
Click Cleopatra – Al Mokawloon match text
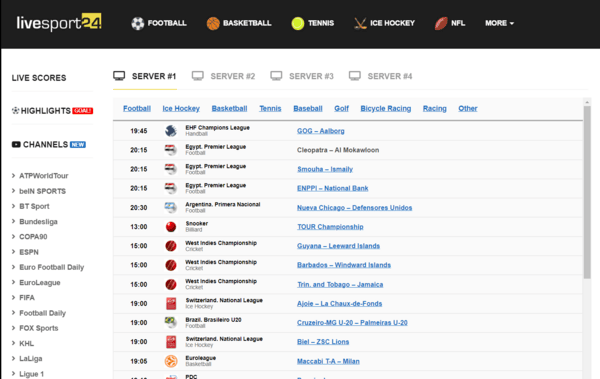(x=338, y=150)
